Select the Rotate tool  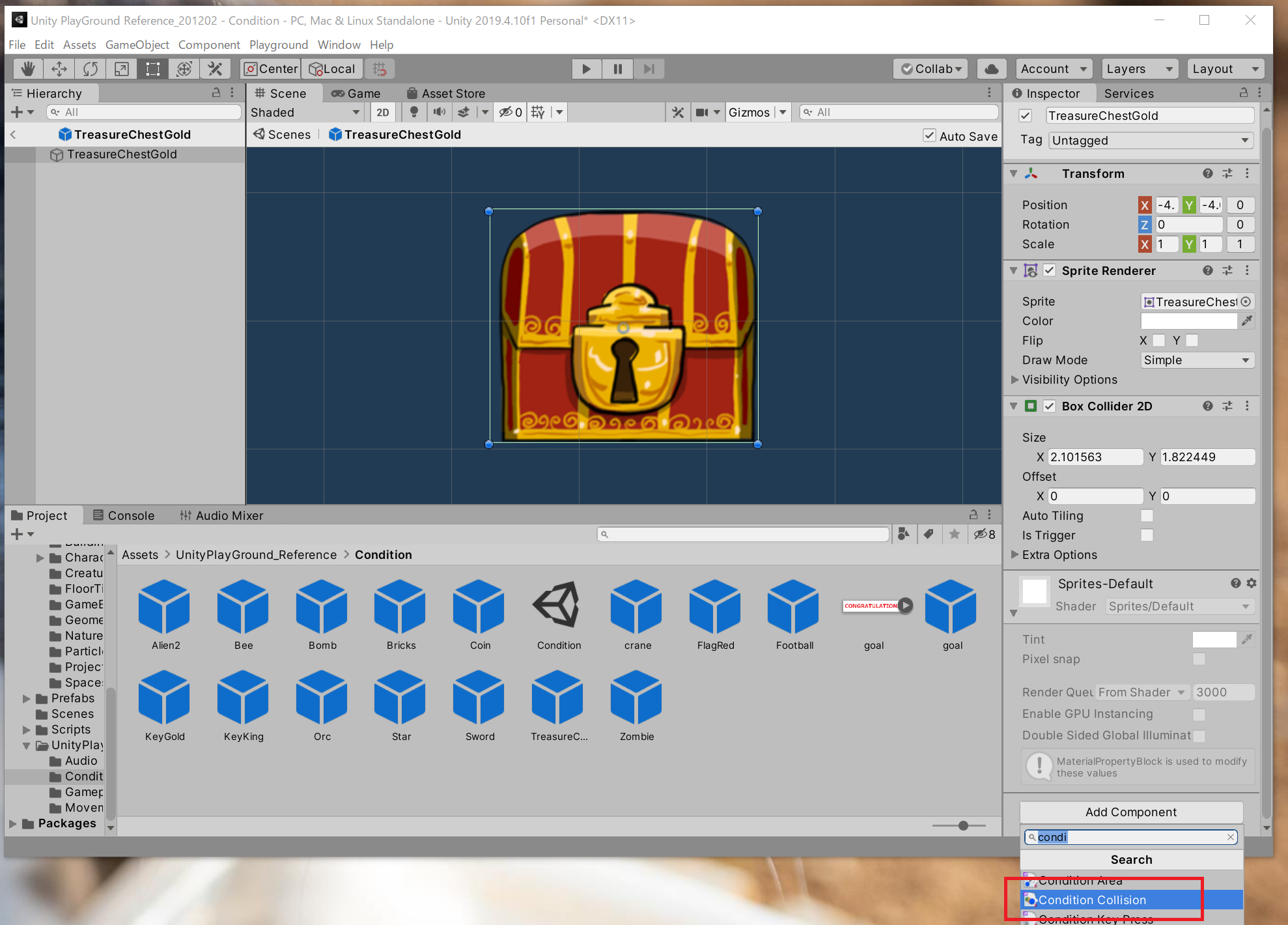[90, 69]
